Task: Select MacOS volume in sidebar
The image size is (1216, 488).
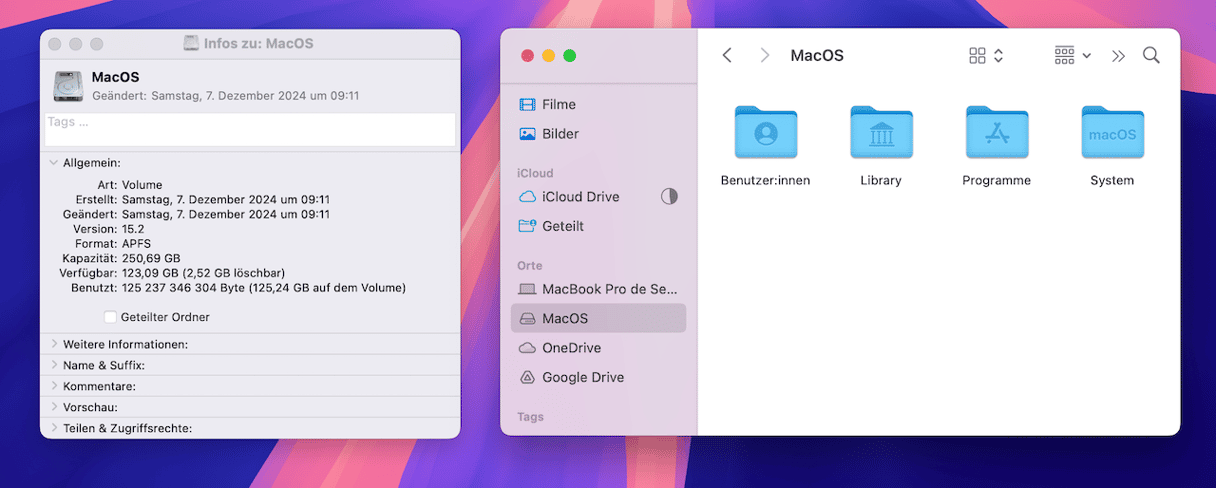Action: coord(598,318)
